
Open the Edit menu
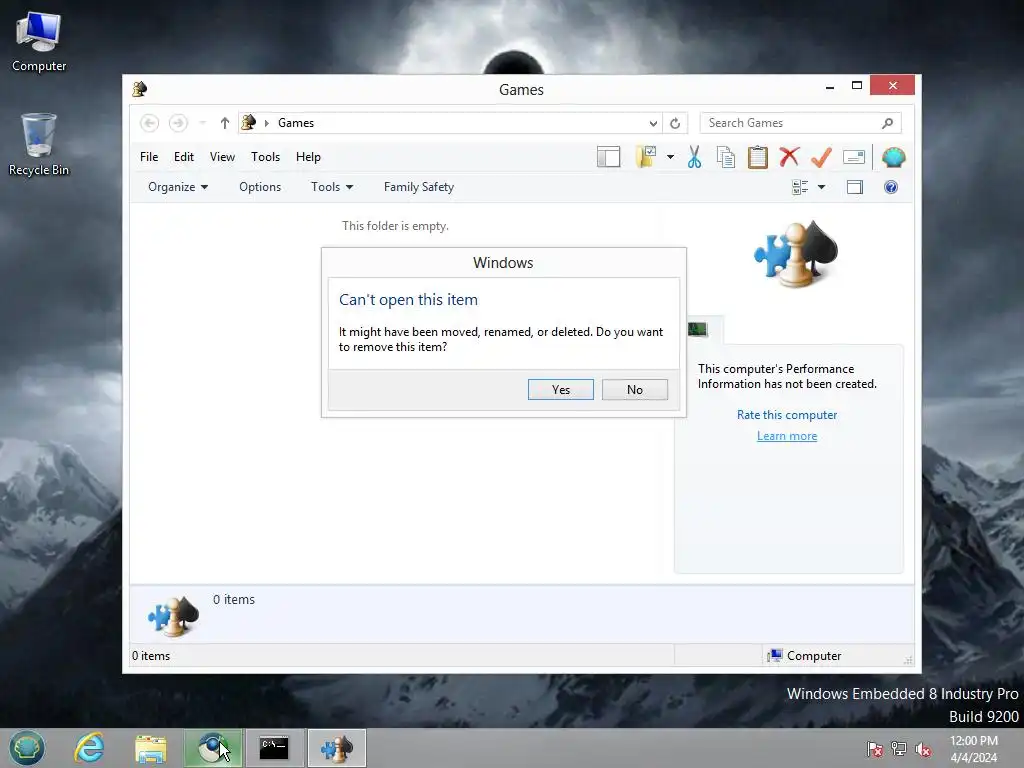click(184, 157)
